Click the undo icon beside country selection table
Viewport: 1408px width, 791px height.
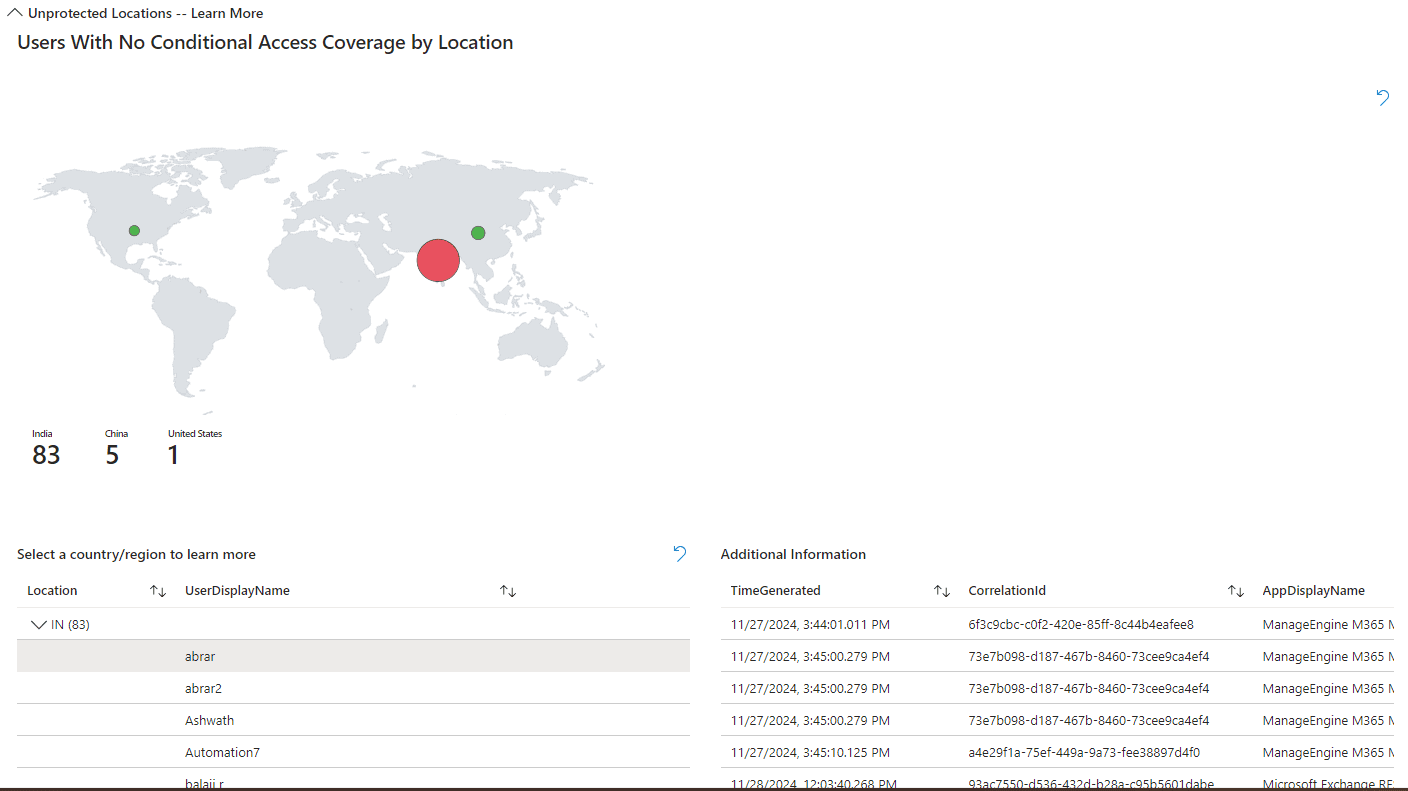tap(680, 553)
